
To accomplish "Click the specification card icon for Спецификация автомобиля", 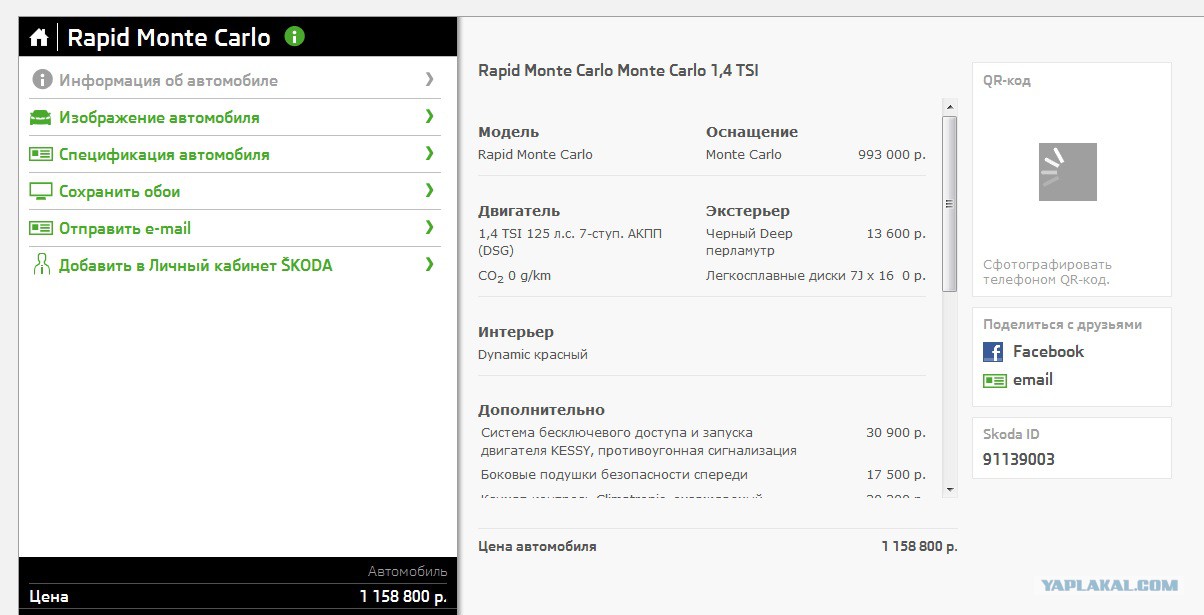I will point(41,154).
